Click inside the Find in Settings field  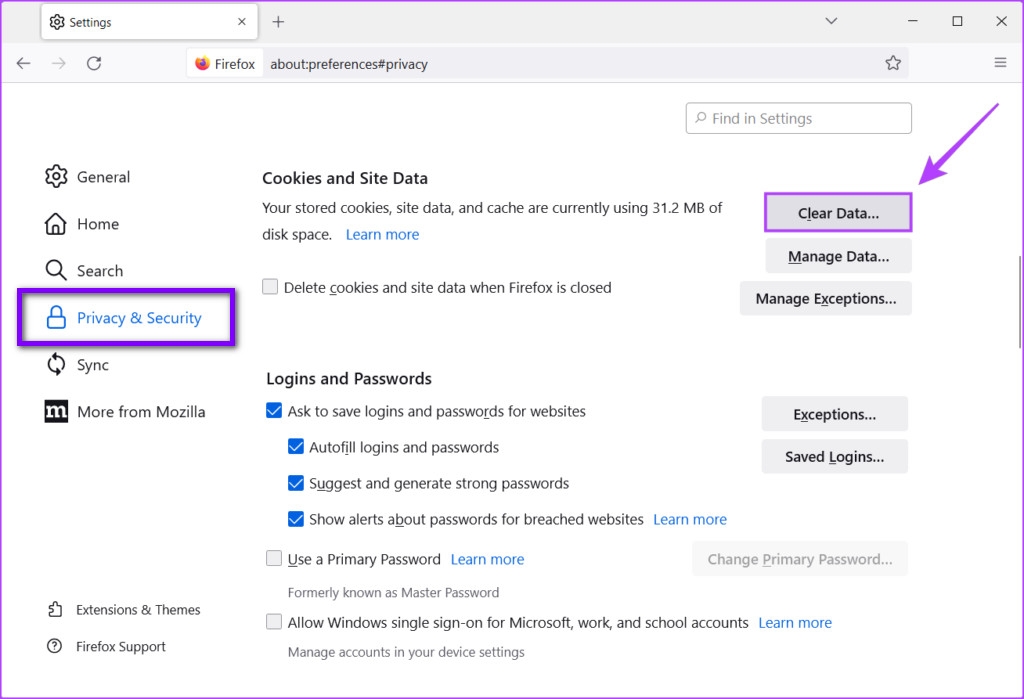click(x=798, y=118)
